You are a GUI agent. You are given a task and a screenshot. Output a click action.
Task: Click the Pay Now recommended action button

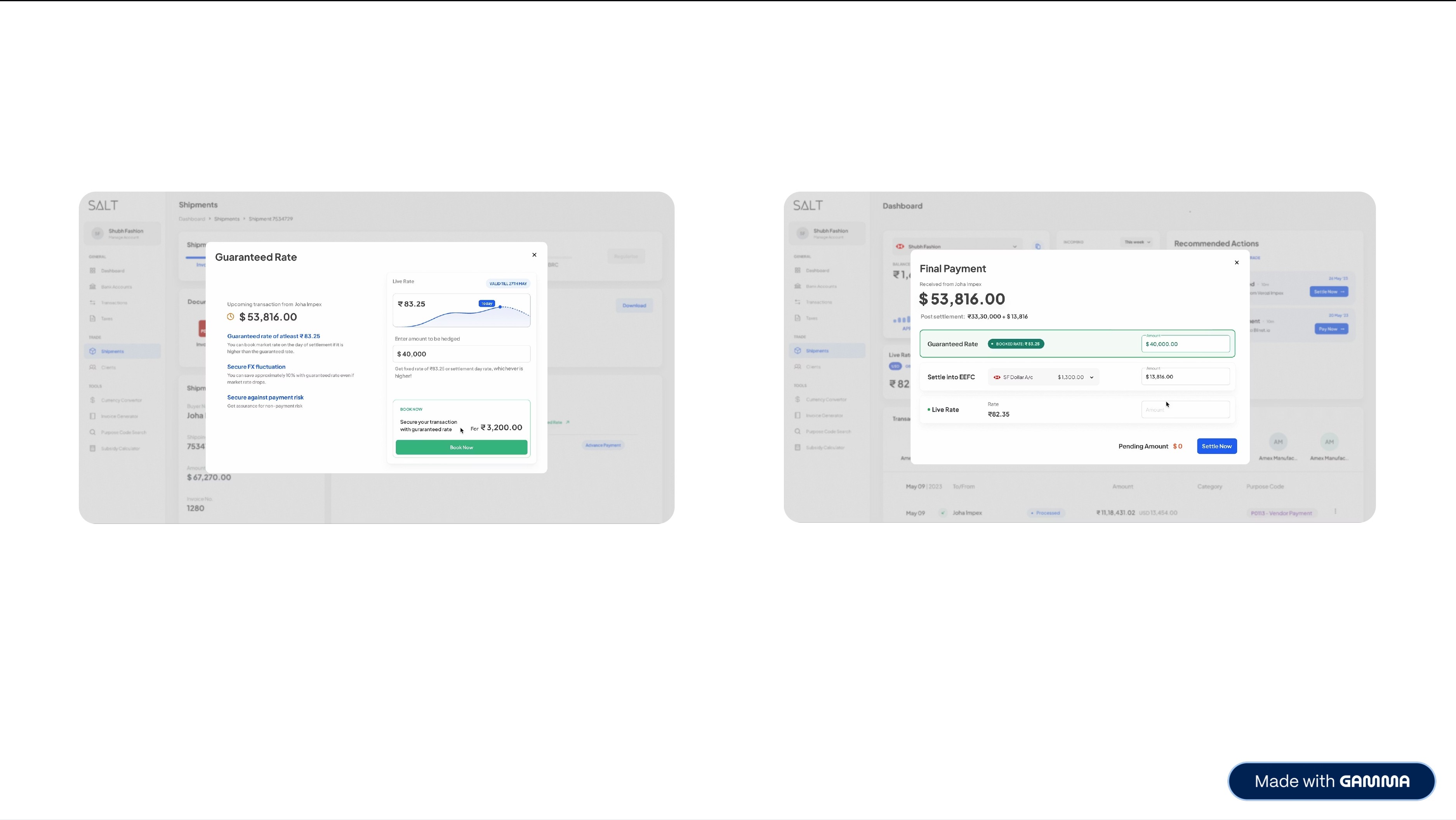coord(1331,329)
